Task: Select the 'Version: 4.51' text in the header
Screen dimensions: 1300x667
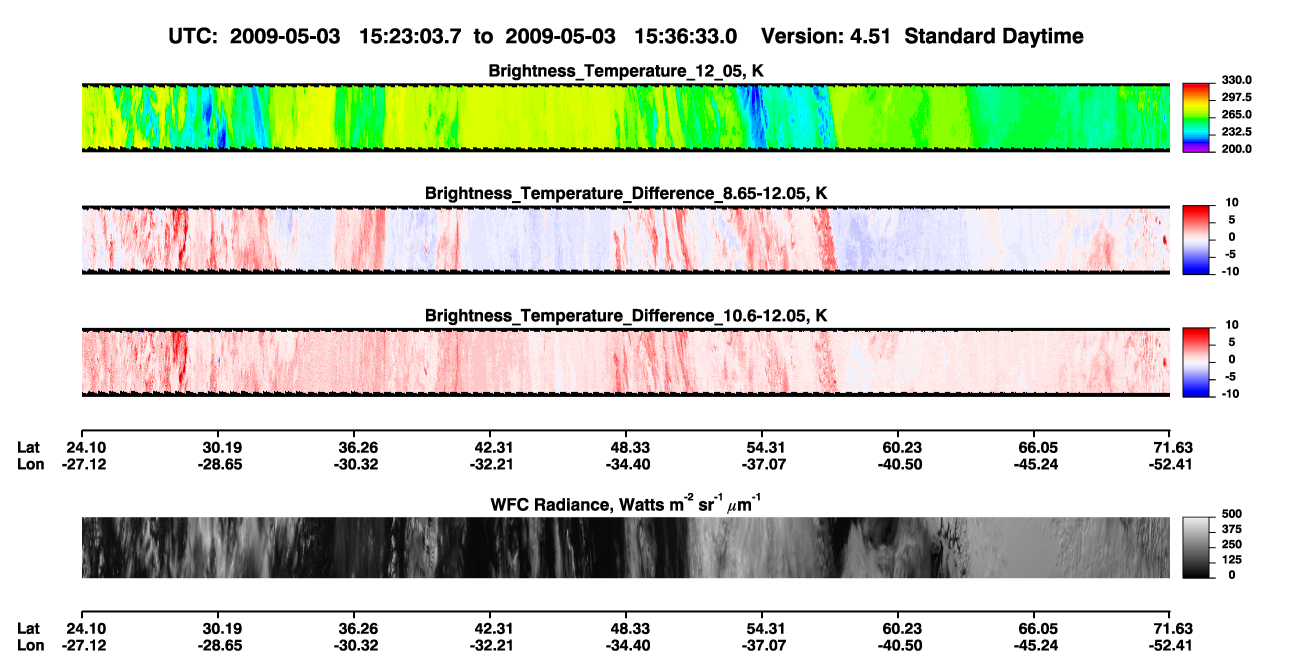Action: tap(825, 37)
